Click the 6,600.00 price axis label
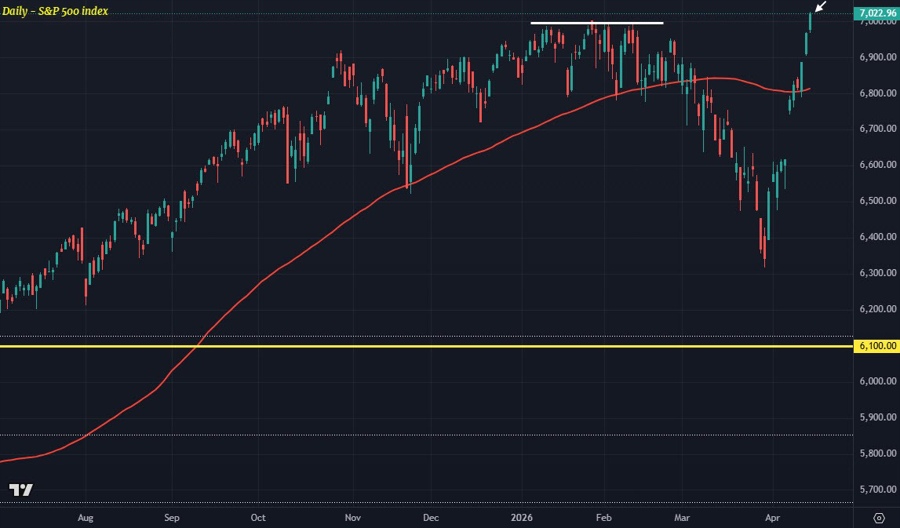900x528 pixels. (x=878, y=165)
